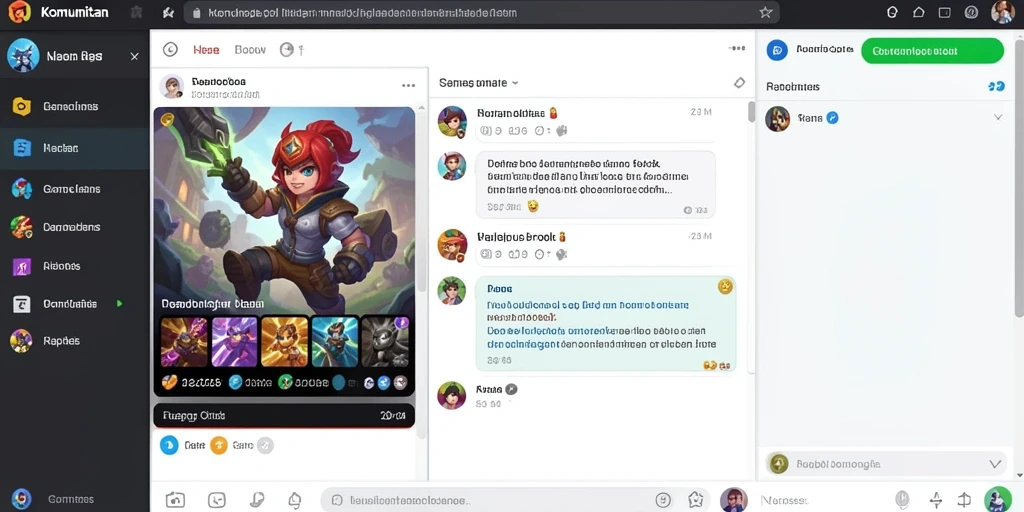
Task: Click the yellow badge on green message bubble
Action: [725, 286]
